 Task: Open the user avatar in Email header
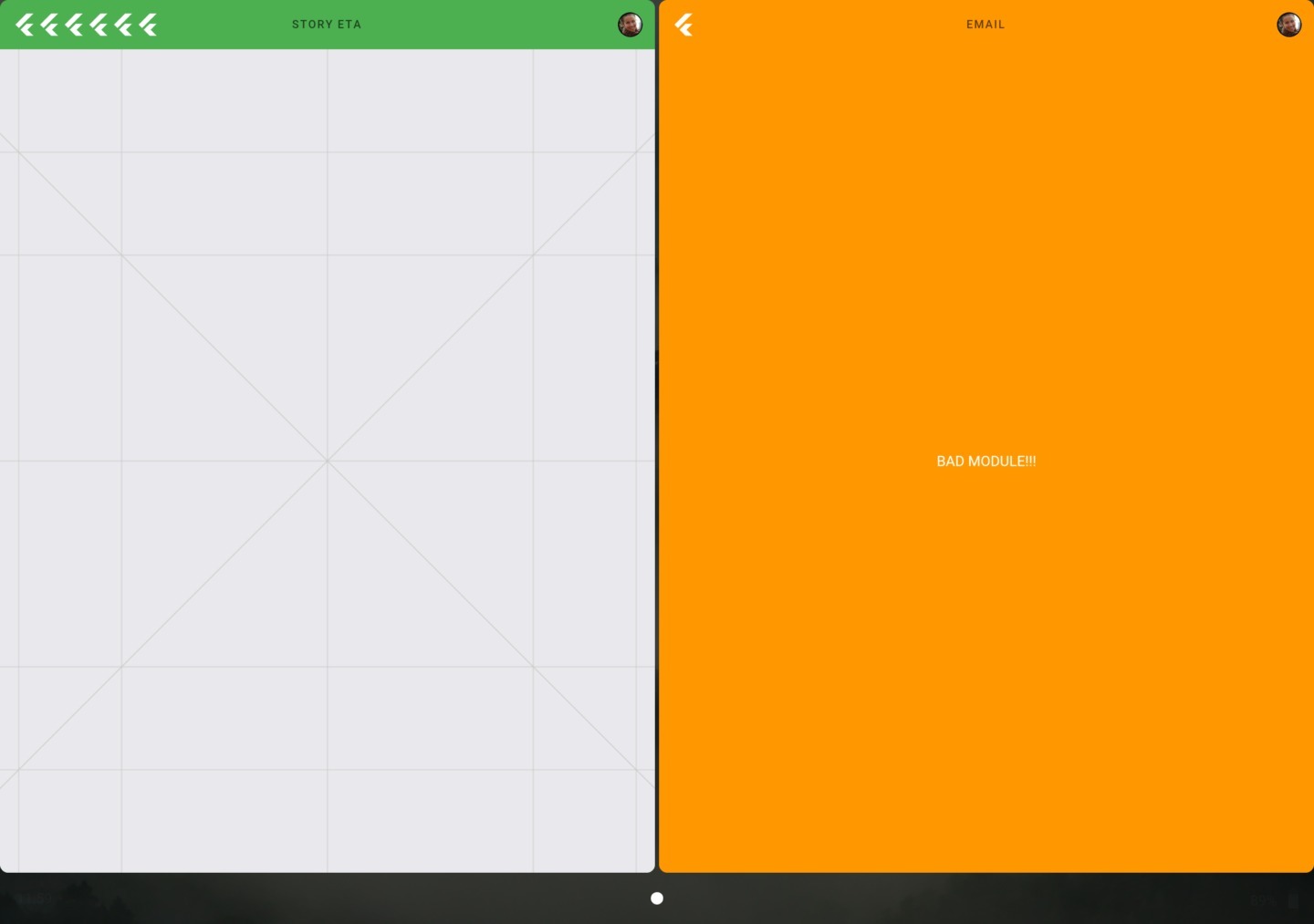[1288, 25]
